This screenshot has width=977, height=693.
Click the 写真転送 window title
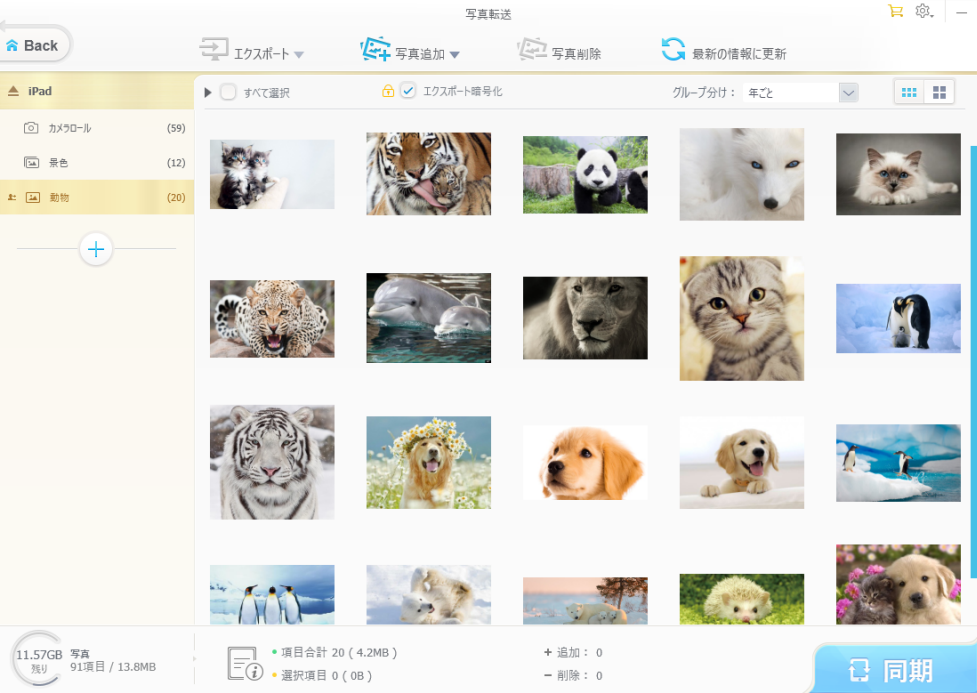tap(488, 14)
